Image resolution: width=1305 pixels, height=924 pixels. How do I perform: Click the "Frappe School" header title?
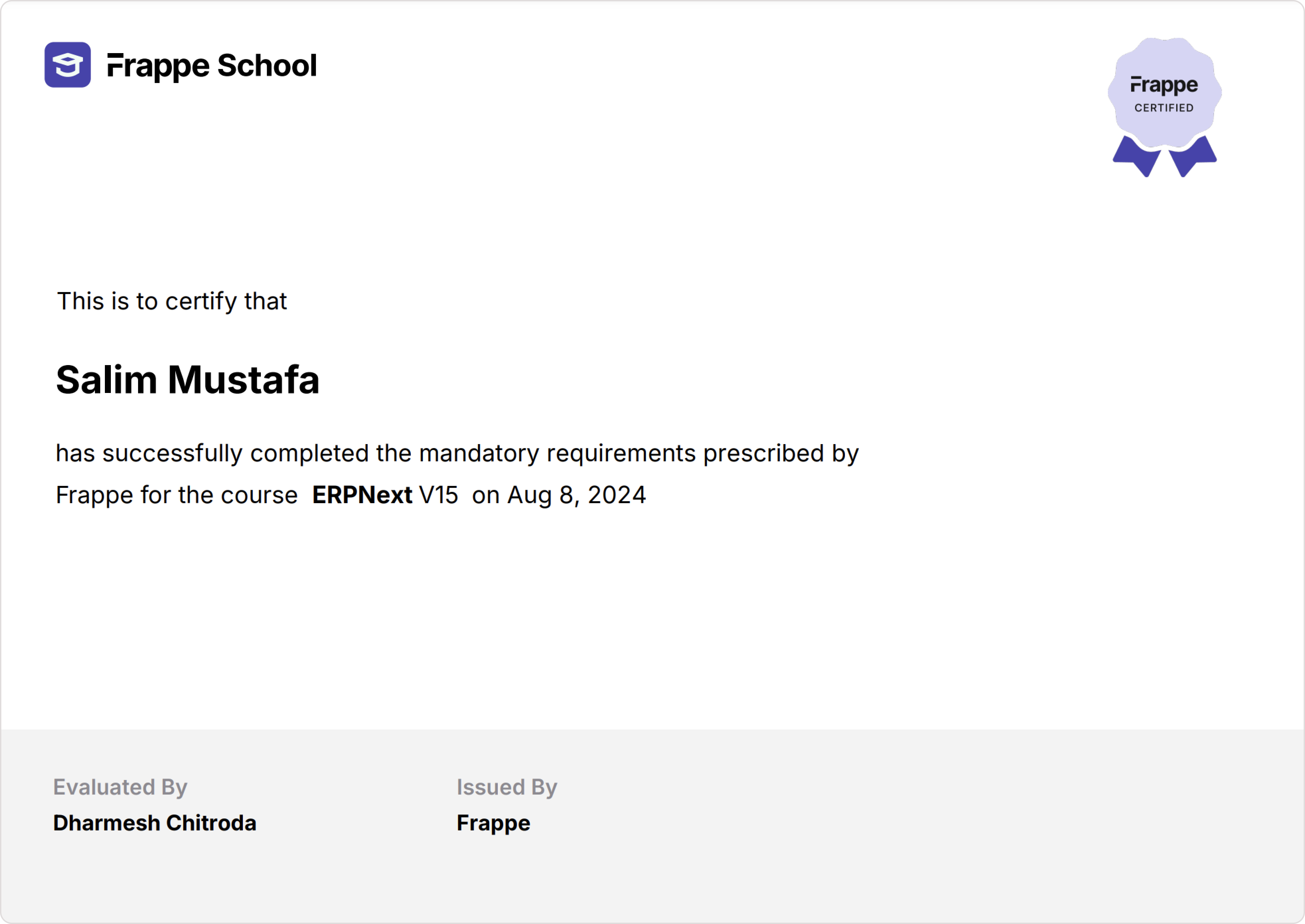click(x=212, y=65)
